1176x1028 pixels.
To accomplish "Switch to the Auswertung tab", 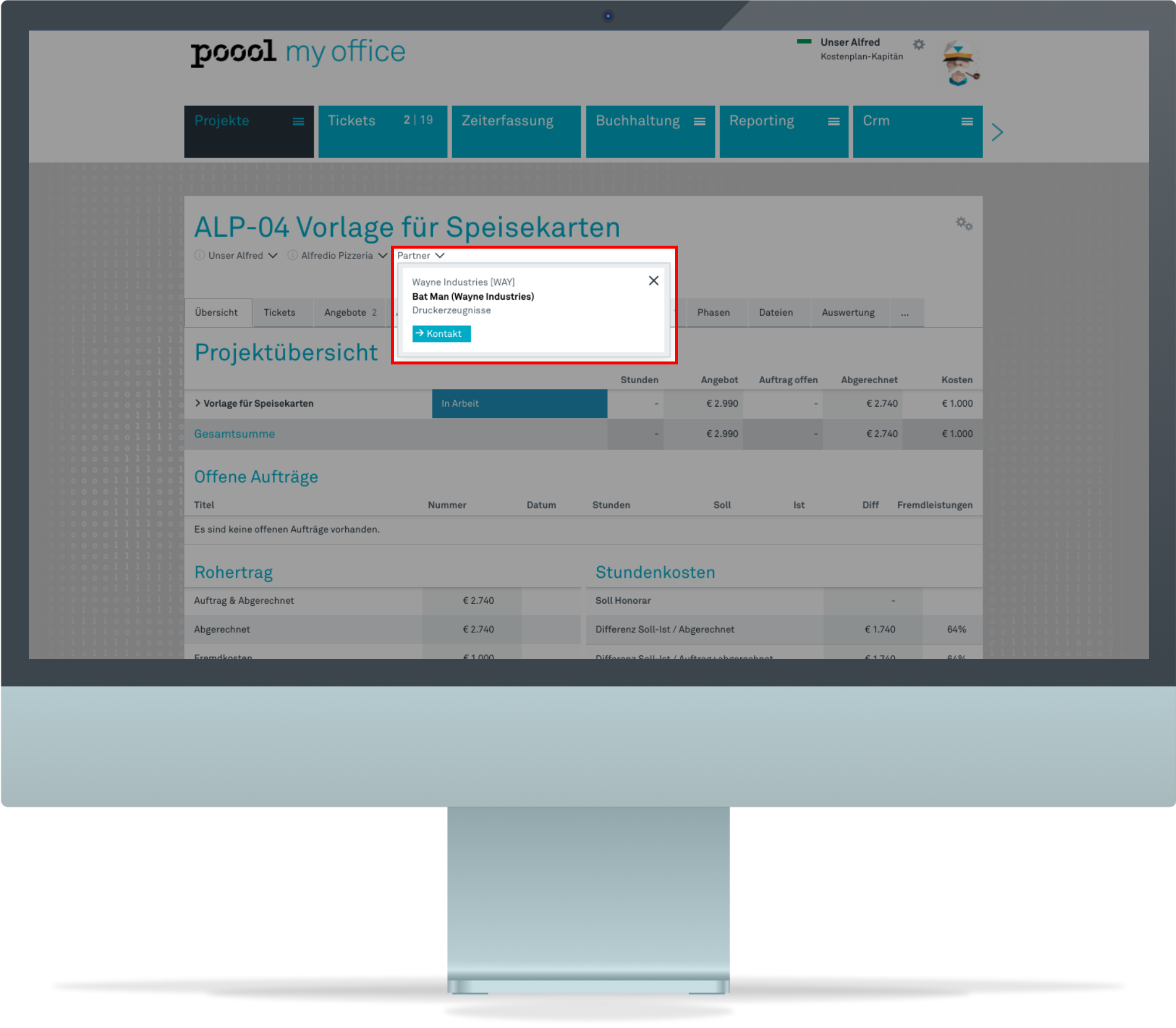I will point(847,312).
